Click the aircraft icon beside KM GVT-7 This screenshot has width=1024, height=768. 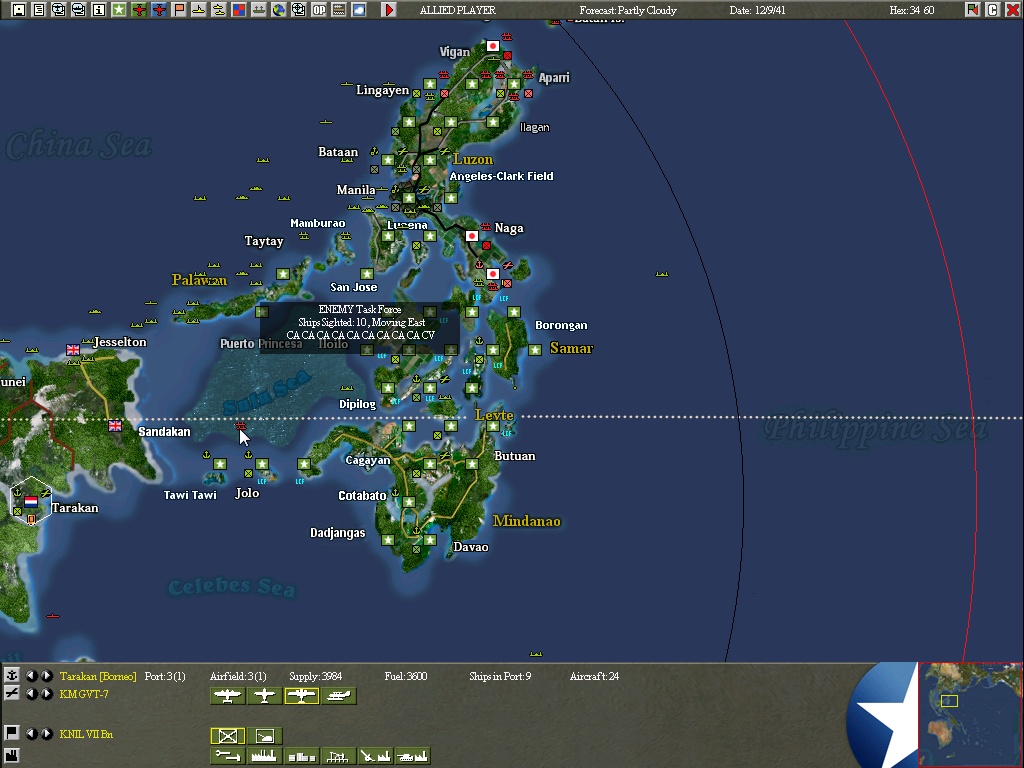click(11, 694)
